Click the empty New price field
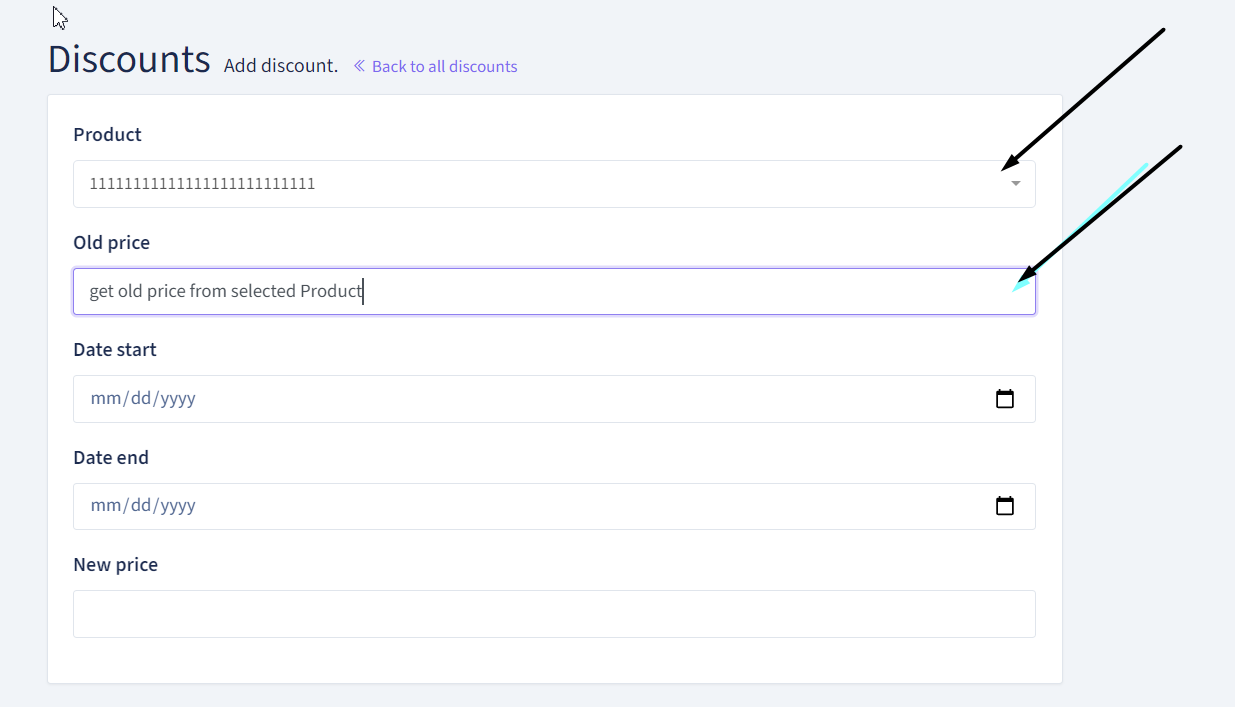 (x=554, y=613)
